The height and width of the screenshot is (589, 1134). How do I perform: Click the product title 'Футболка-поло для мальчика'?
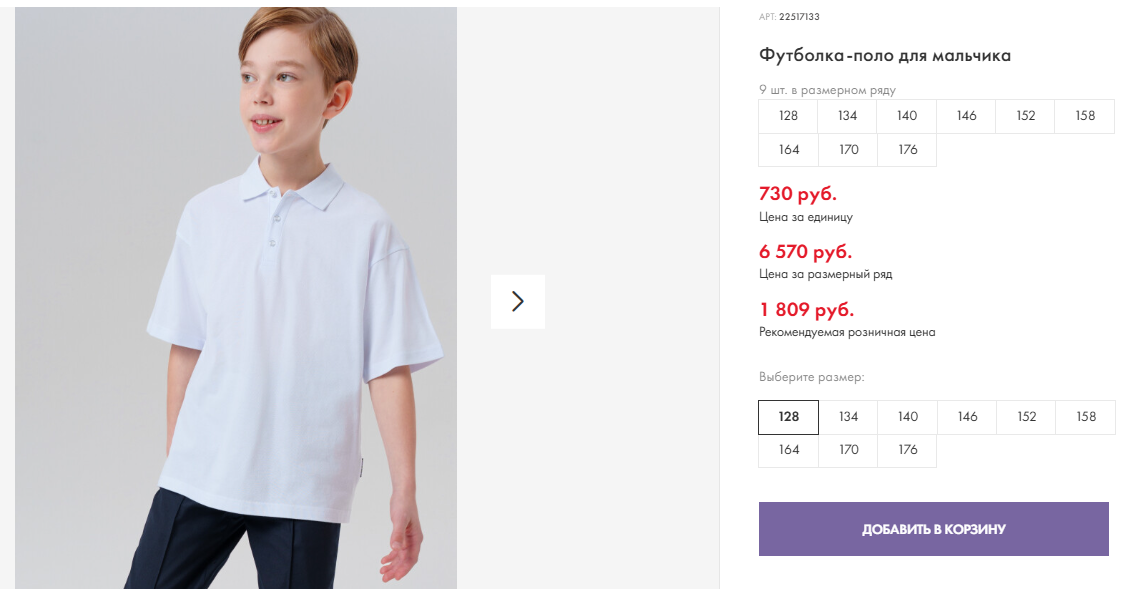click(885, 56)
